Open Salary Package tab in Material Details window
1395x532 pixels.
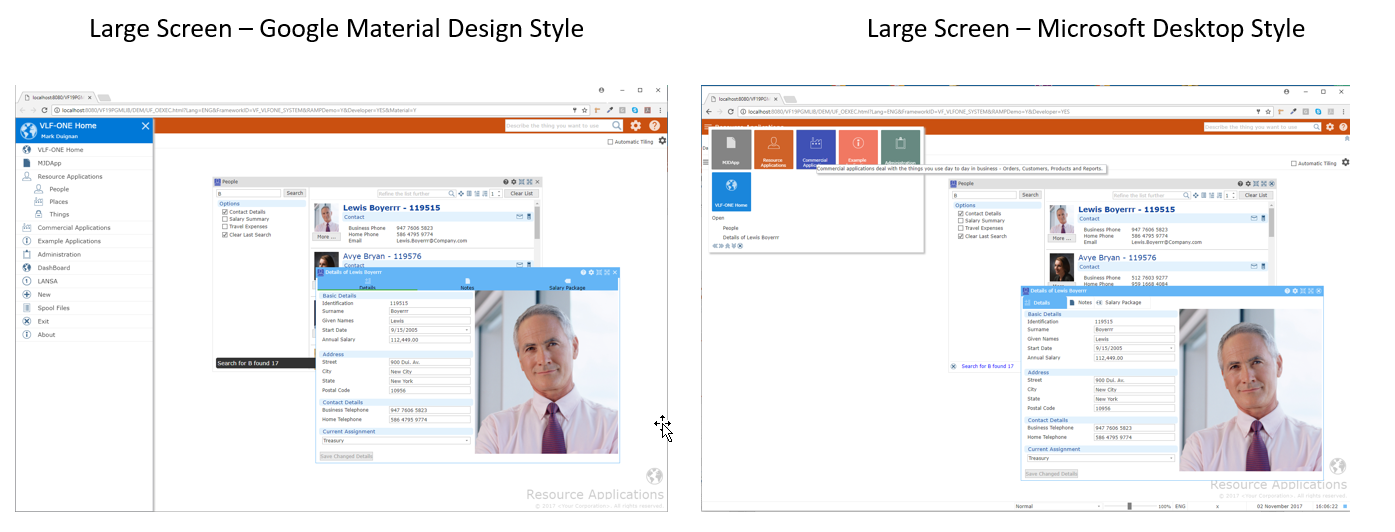(567, 284)
